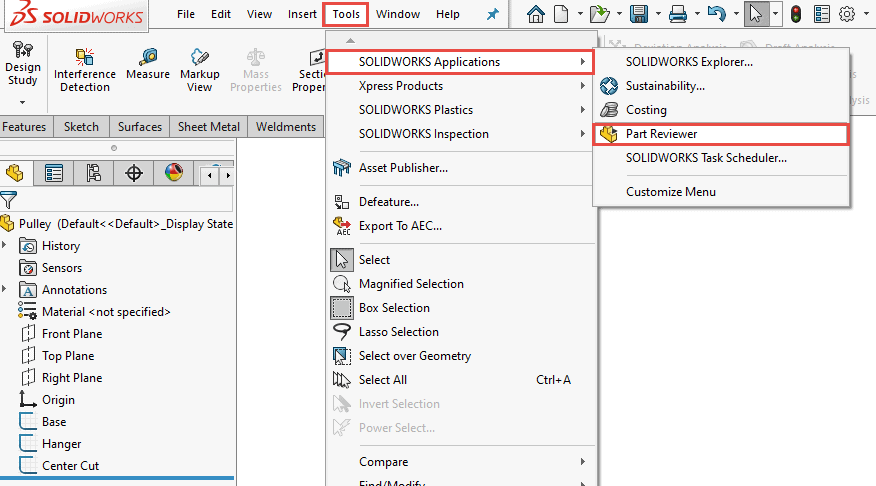This screenshot has width=876, height=486.
Task: Switch to the PropertyManager tab
Action: point(54,173)
